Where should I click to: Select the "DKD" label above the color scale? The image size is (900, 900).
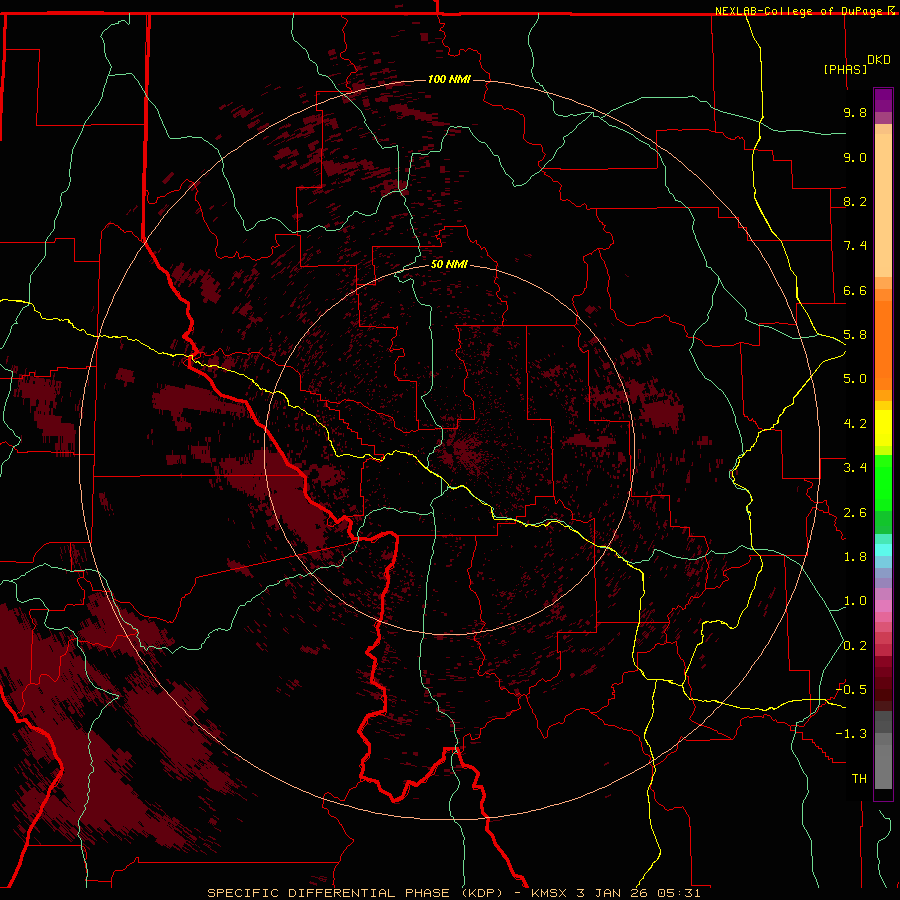878,60
